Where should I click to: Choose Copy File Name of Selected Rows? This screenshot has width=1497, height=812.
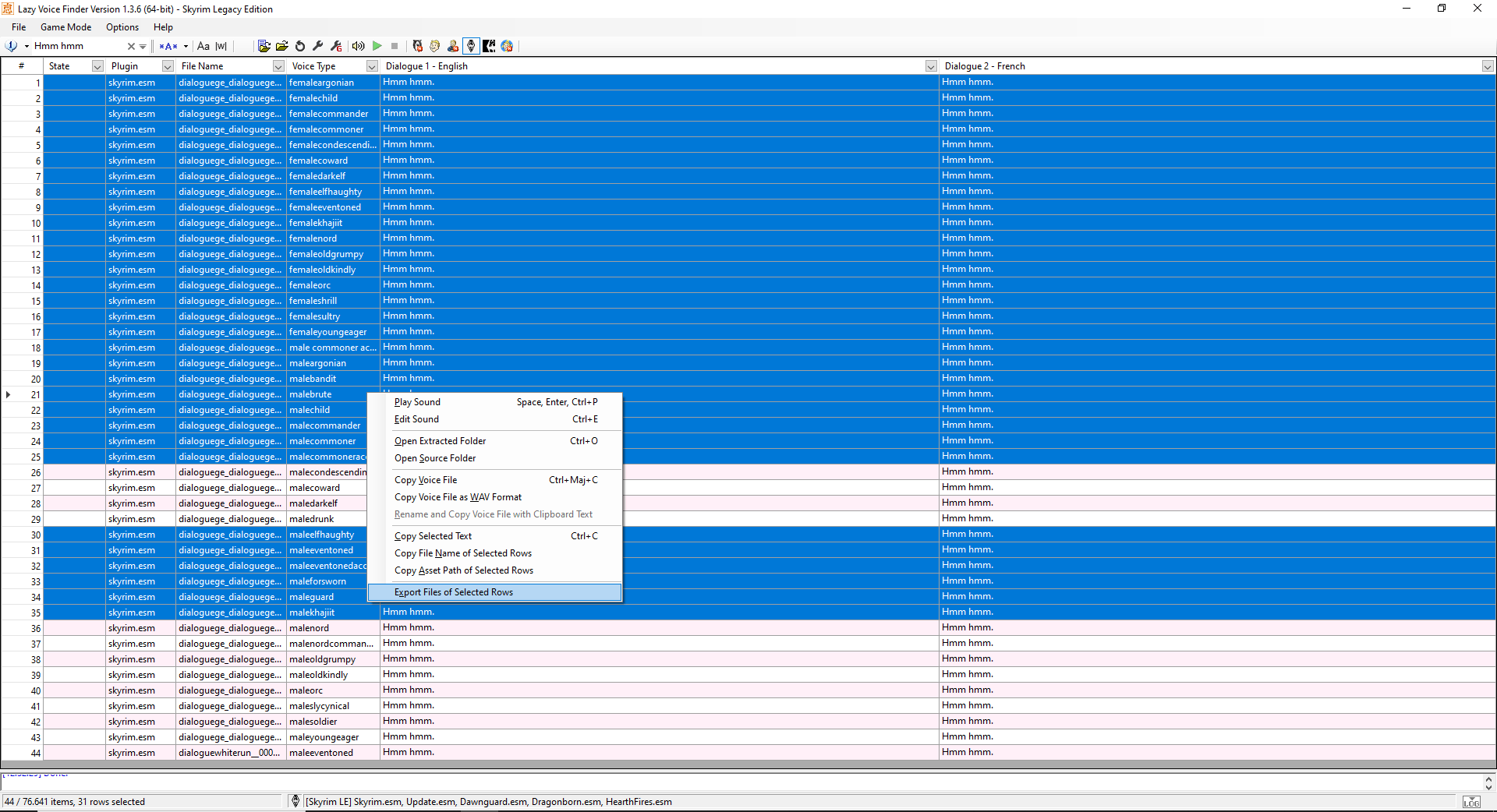495,553
